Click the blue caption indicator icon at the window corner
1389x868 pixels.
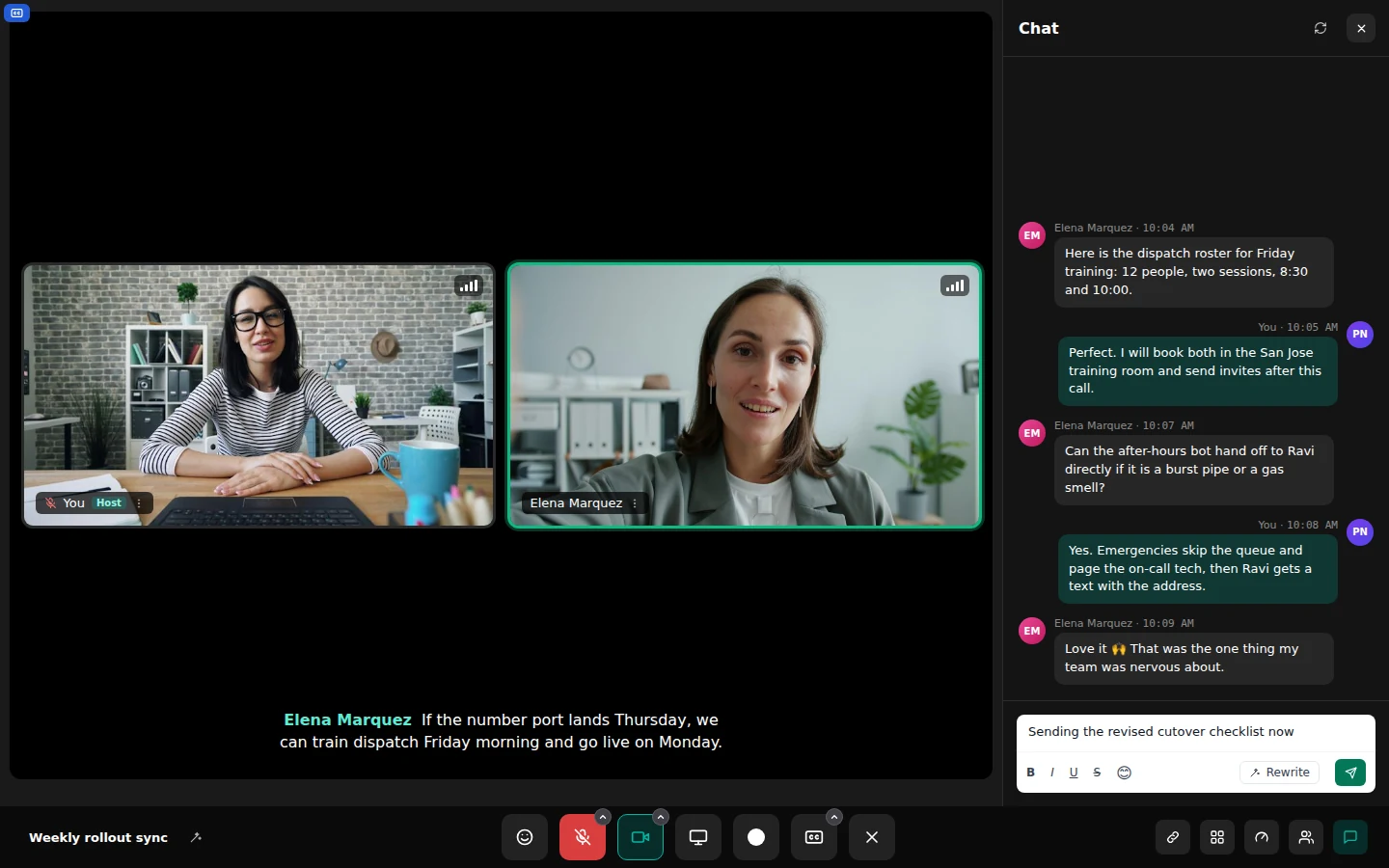(17, 13)
